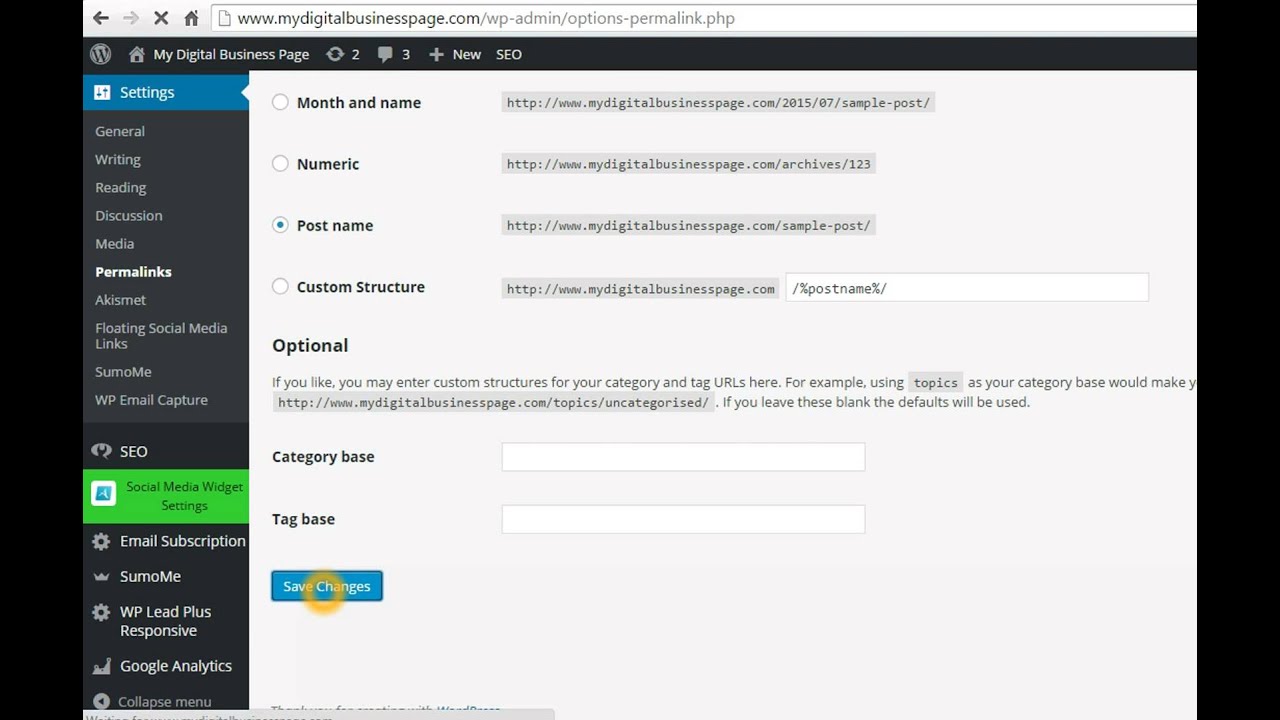Open the Permalinks settings item
Viewport: 1280px width, 720px height.
click(134, 271)
